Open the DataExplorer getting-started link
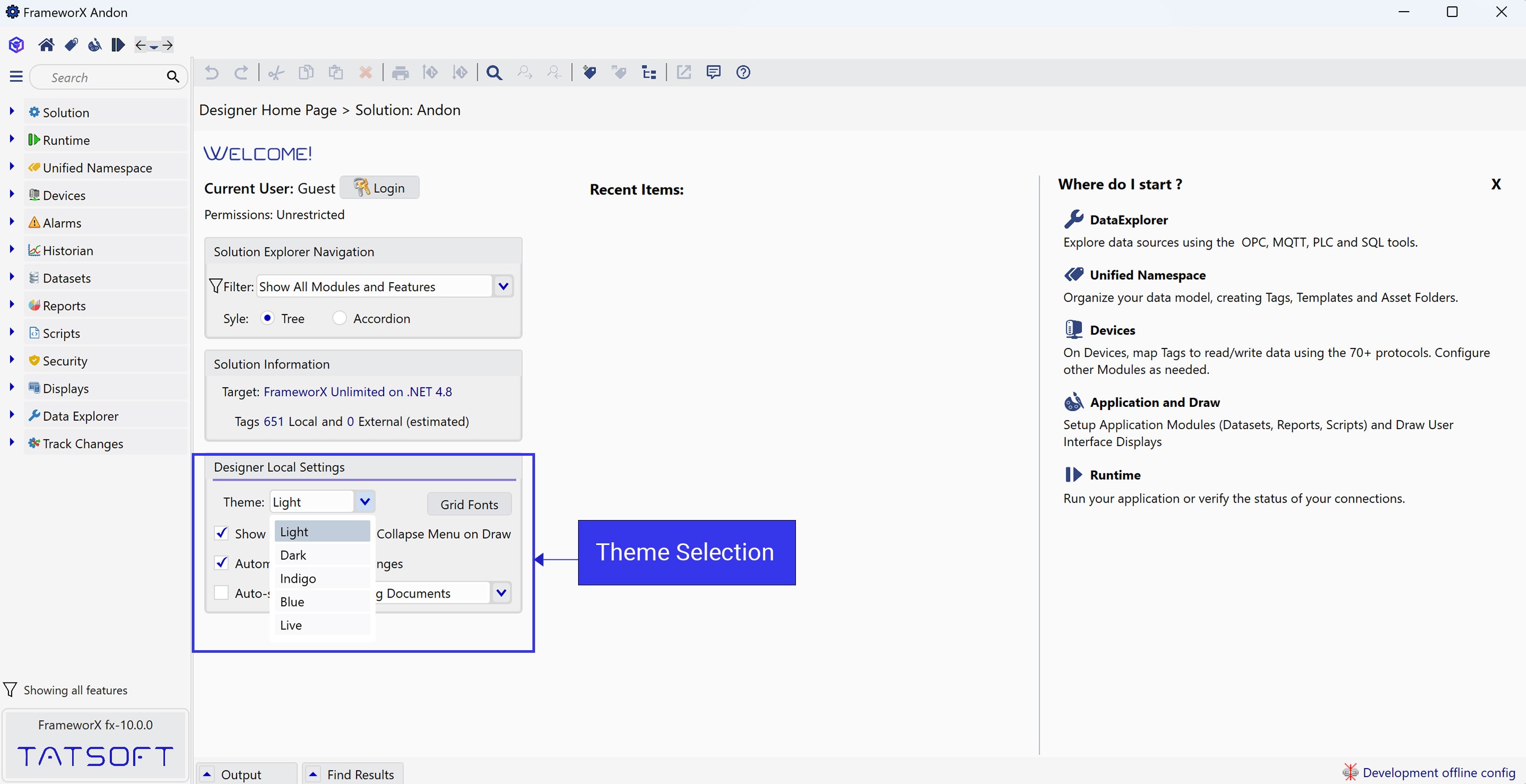 [1129, 220]
